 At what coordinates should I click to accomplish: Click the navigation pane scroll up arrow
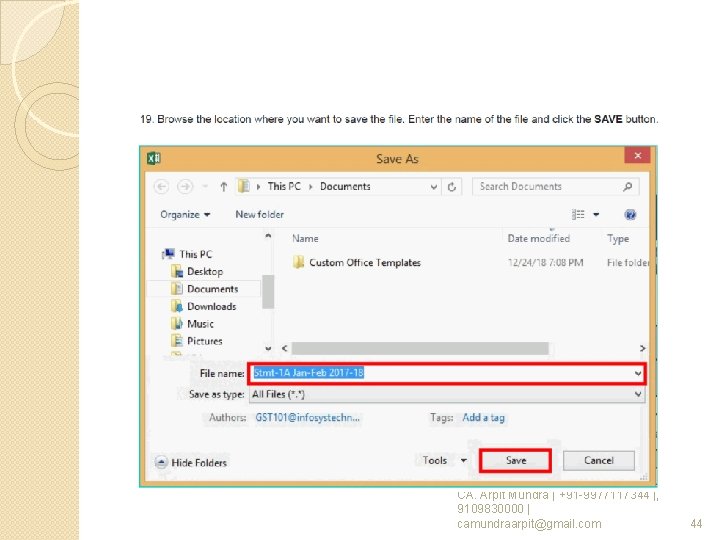[x=268, y=236]
